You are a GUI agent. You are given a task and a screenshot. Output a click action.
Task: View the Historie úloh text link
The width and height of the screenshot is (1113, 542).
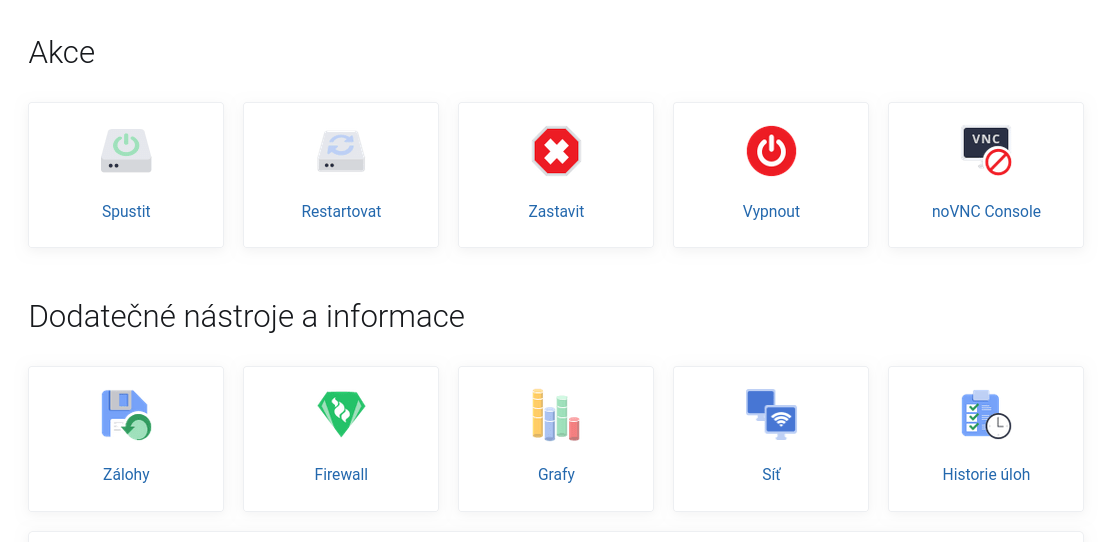pyautogui.click(x=986, y=475)
